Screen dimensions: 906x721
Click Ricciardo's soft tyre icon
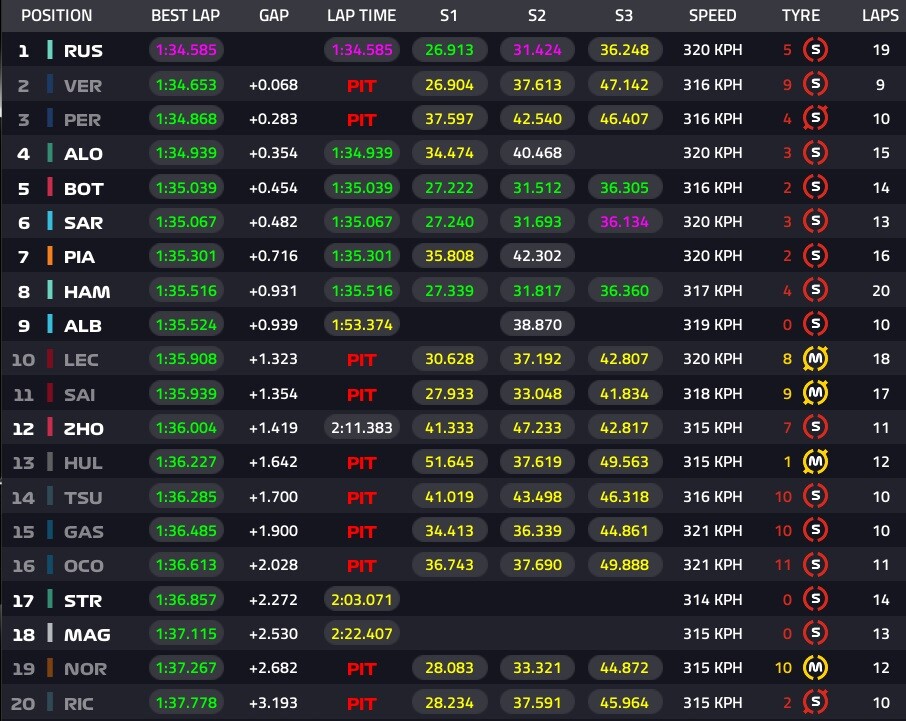point(816,702)
